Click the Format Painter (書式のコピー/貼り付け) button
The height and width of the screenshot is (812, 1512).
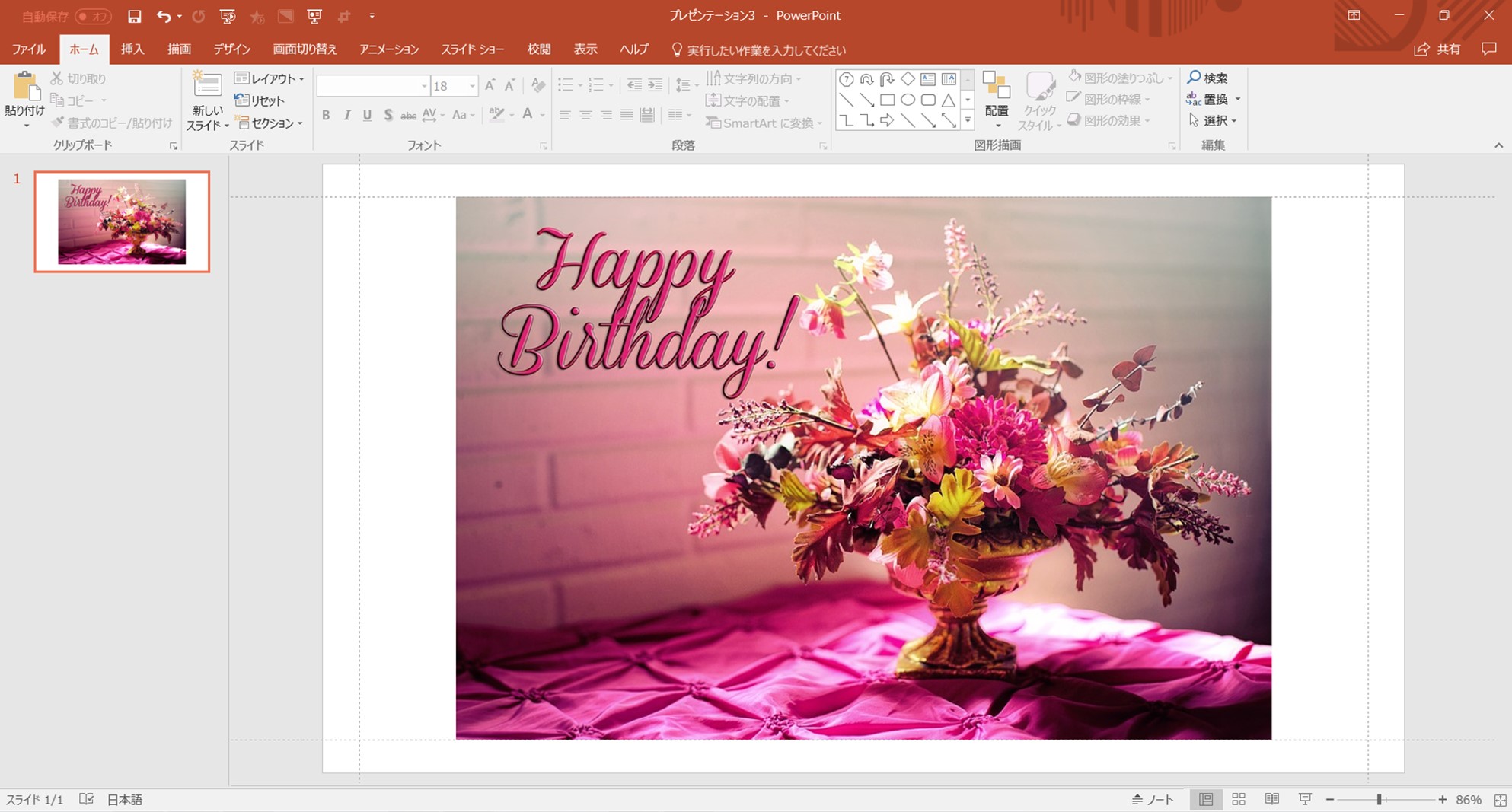pos(112,123)
